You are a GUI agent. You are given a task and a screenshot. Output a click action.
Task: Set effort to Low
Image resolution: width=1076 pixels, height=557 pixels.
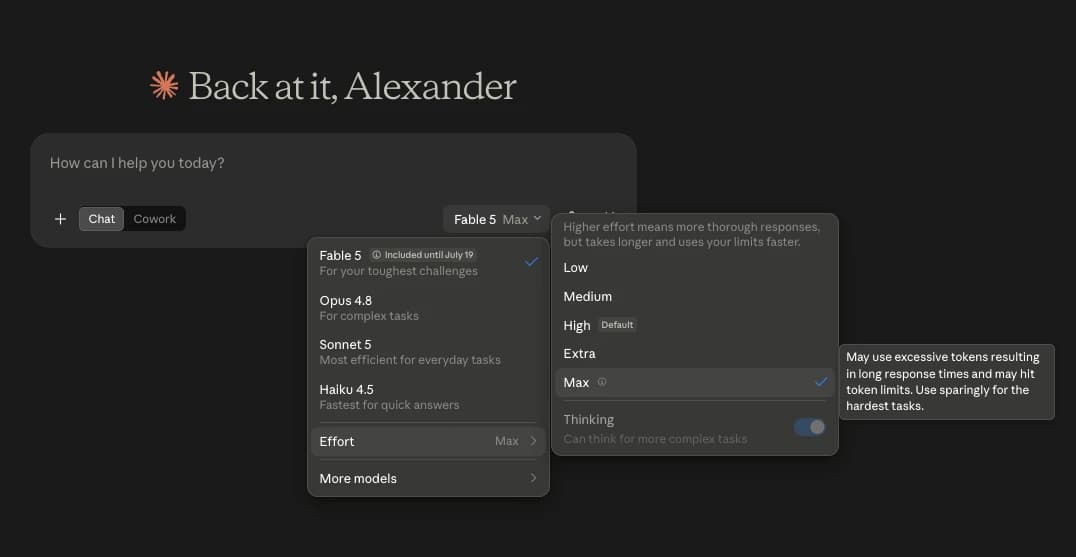694,268
